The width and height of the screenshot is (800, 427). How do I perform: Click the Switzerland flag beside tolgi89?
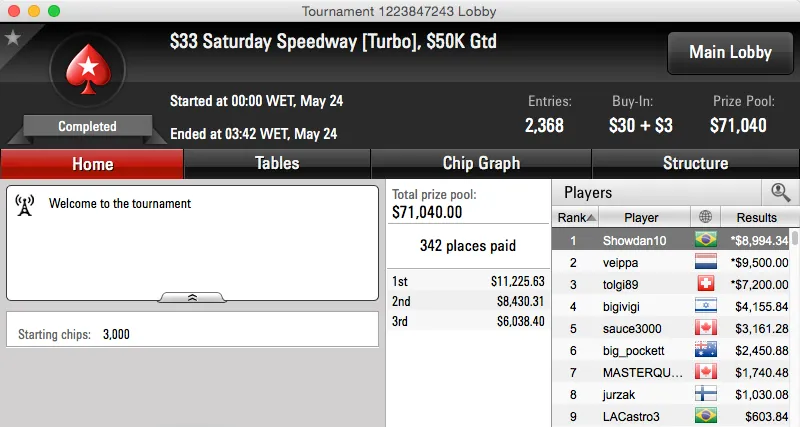[706, 284]
